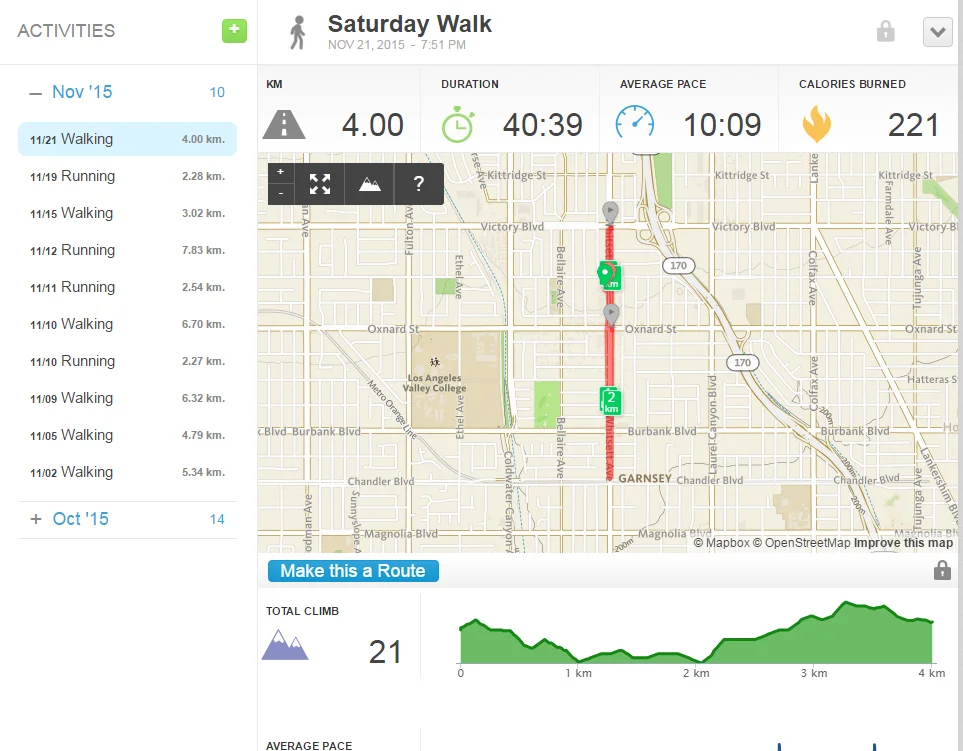Viewport: 963px width, 751px height.
Task: Open the OpenStreetMap attribution link
Action: click(801, 543)
